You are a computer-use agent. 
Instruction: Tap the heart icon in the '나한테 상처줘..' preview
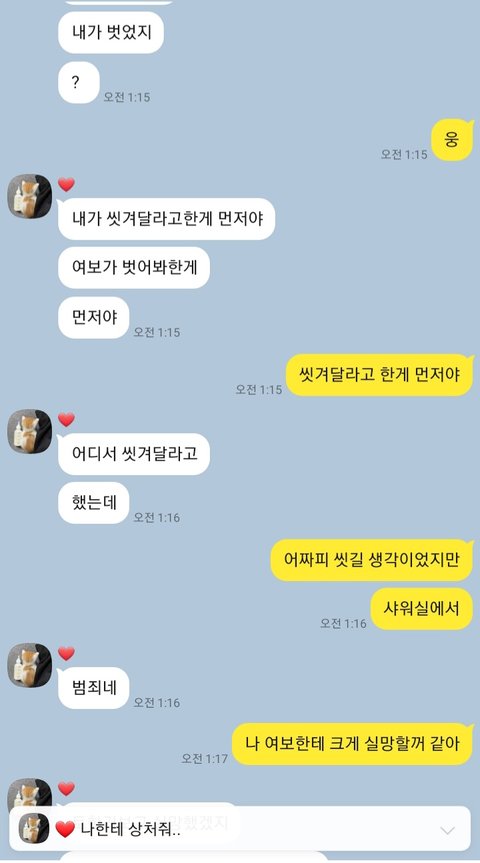coord(65,829)
